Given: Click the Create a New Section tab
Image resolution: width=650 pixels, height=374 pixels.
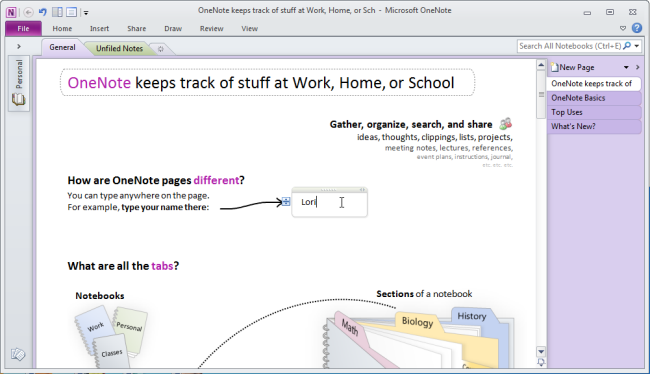Looking at the screenshot, I should (x=161, y=49).
